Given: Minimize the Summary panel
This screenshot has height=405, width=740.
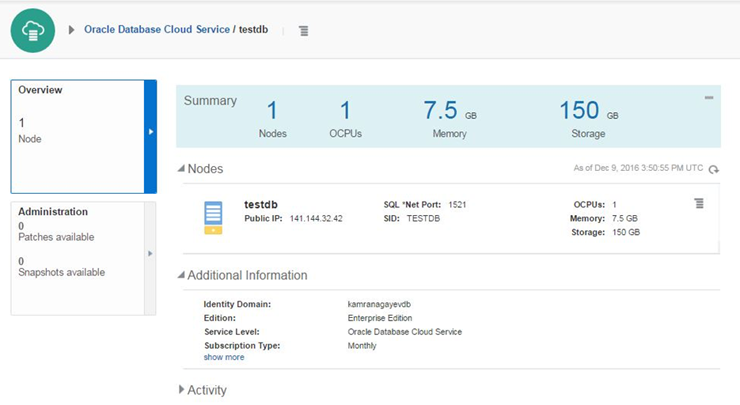Looking at the screenshot, I should [709, 98].
